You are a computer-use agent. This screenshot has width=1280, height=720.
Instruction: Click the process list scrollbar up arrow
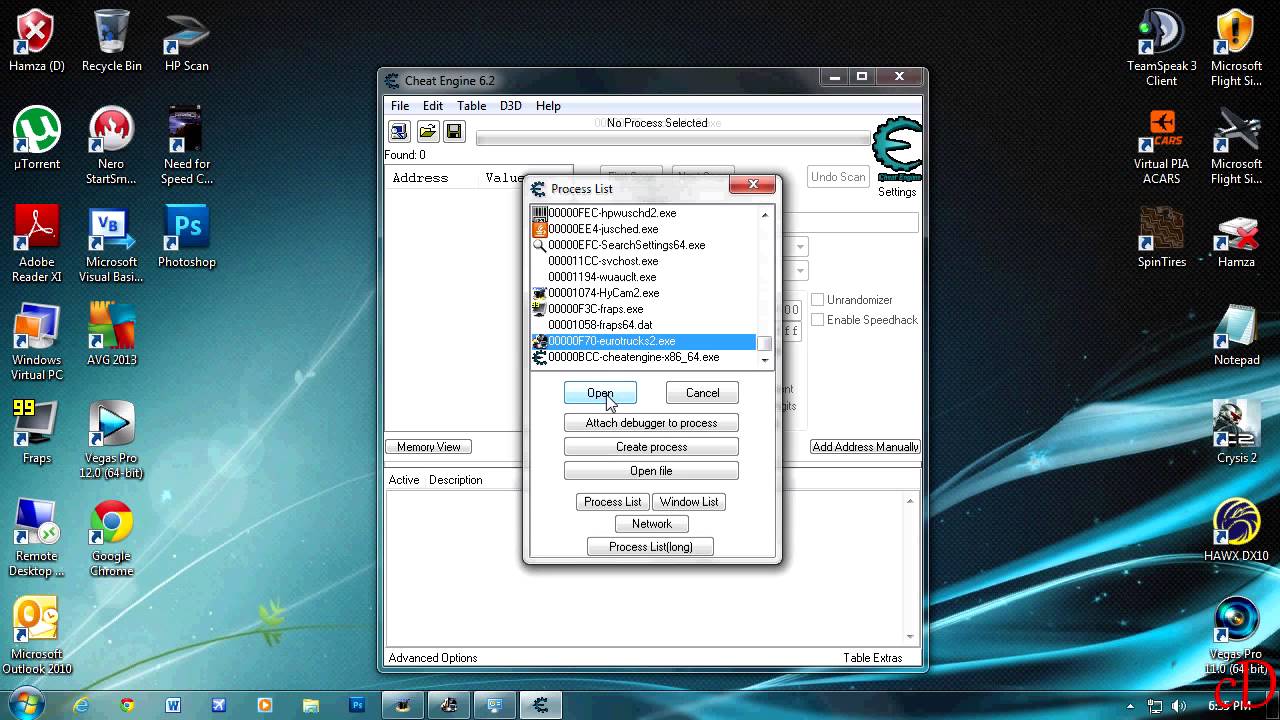tap(765, 214)
